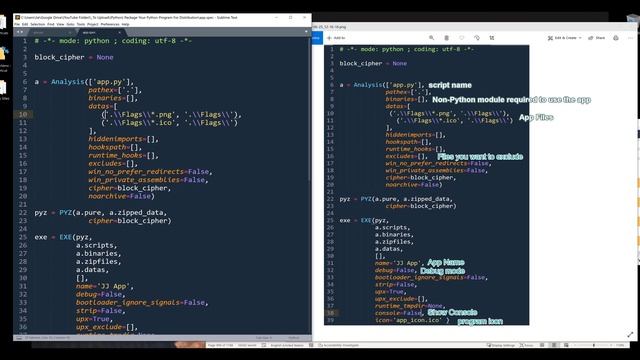Open the three-dots more menu in Photos

(x=631, y=38)
